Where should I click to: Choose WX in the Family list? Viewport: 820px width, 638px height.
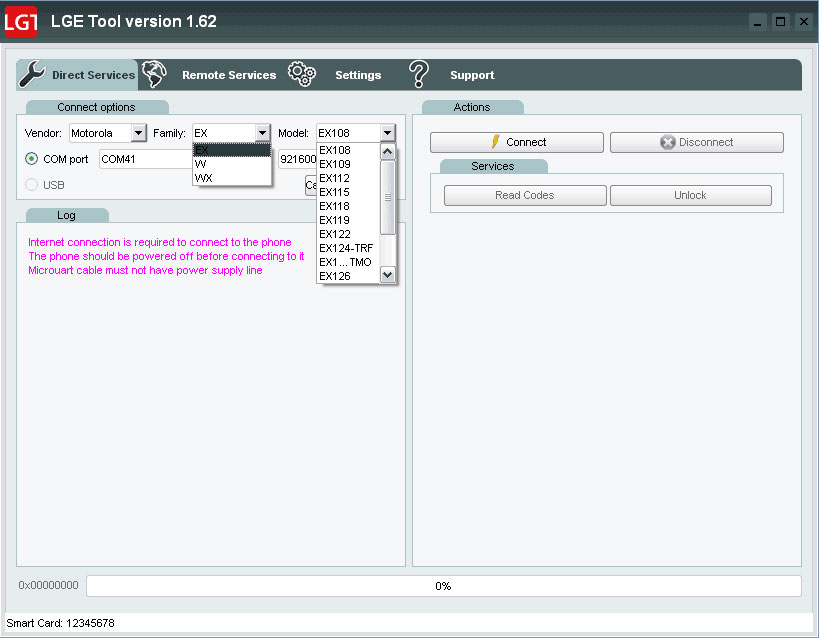click(232, 178)
